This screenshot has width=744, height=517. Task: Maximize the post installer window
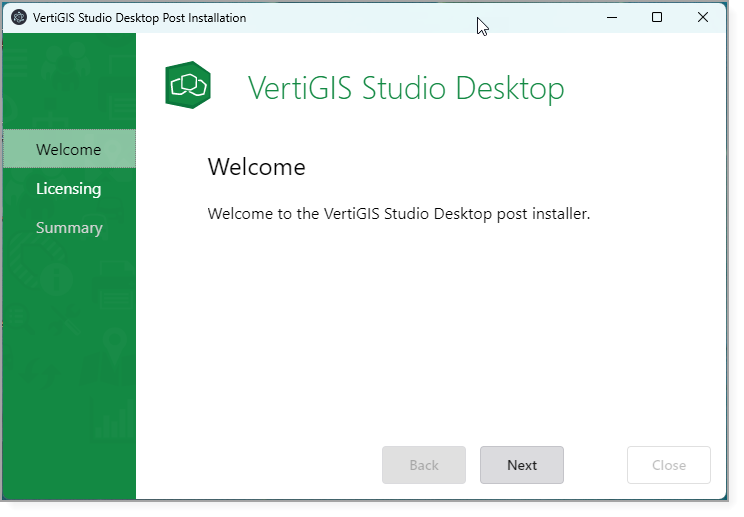pyautogui.click(x=657, y=18)
